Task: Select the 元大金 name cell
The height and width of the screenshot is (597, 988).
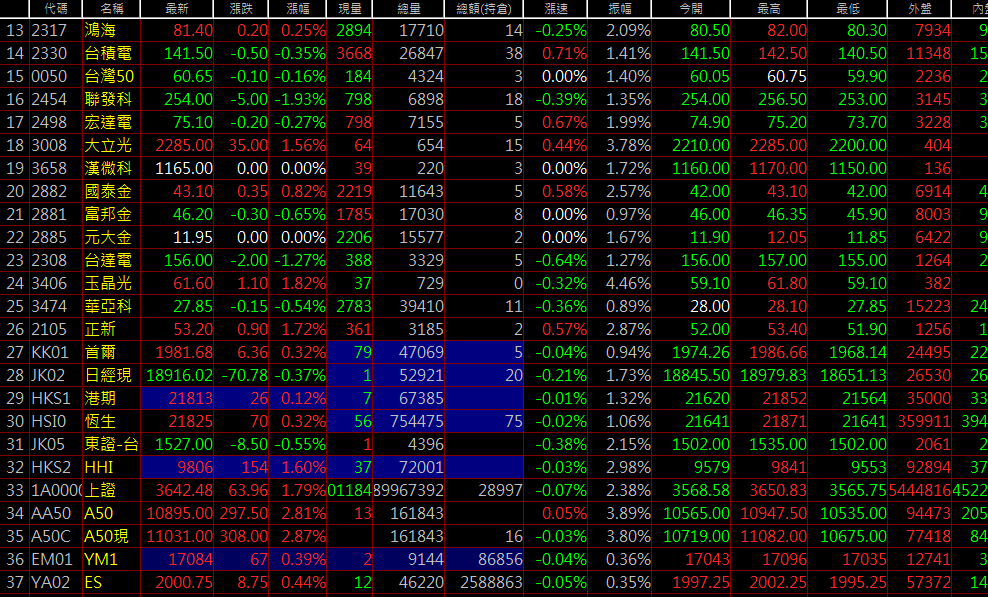Action: [108, 238]
